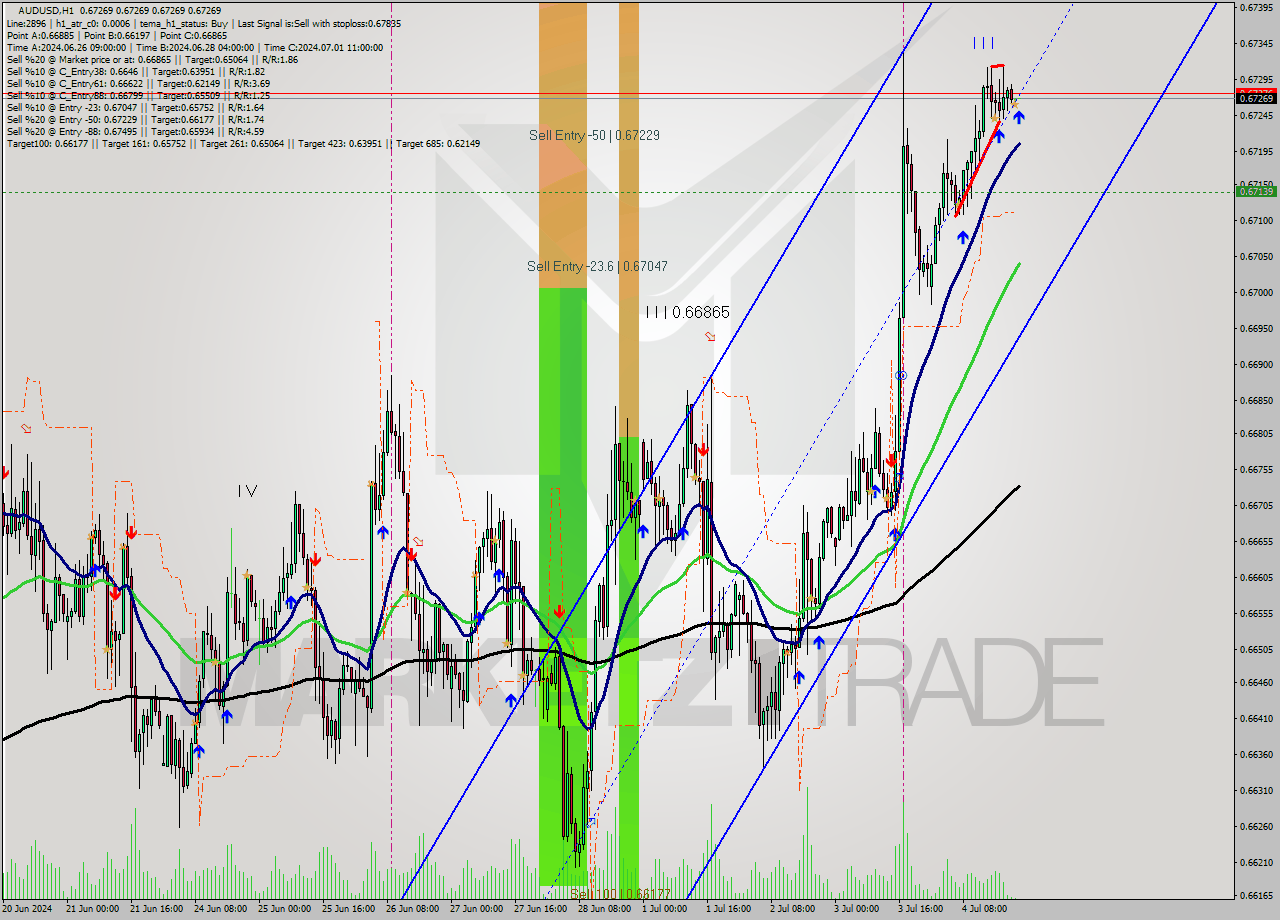Click the '27 Jun 00:00' time label
Image resolution: width=1280 pixels, height=920 pixels.
[476, 909]
